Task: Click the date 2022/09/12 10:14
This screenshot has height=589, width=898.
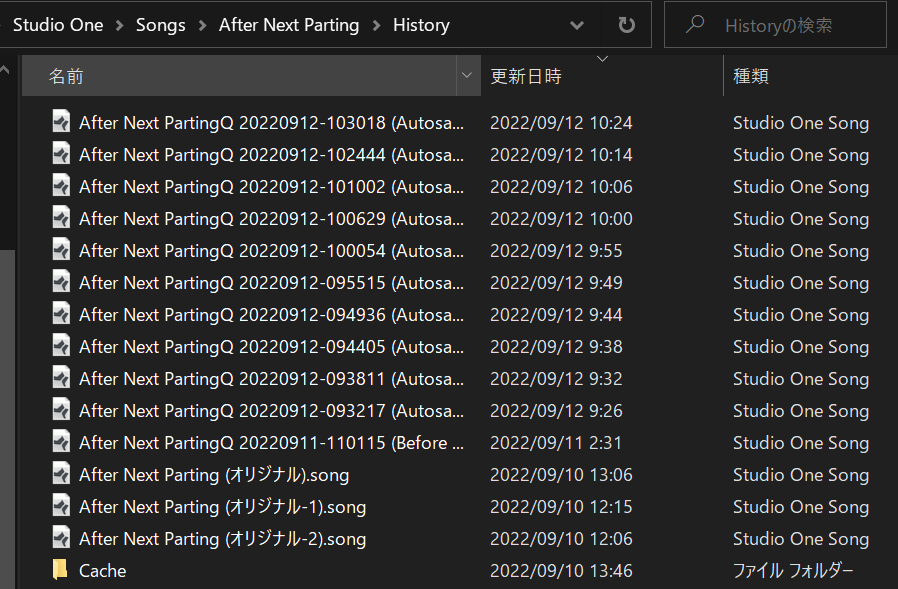Action: coord(561,155)
